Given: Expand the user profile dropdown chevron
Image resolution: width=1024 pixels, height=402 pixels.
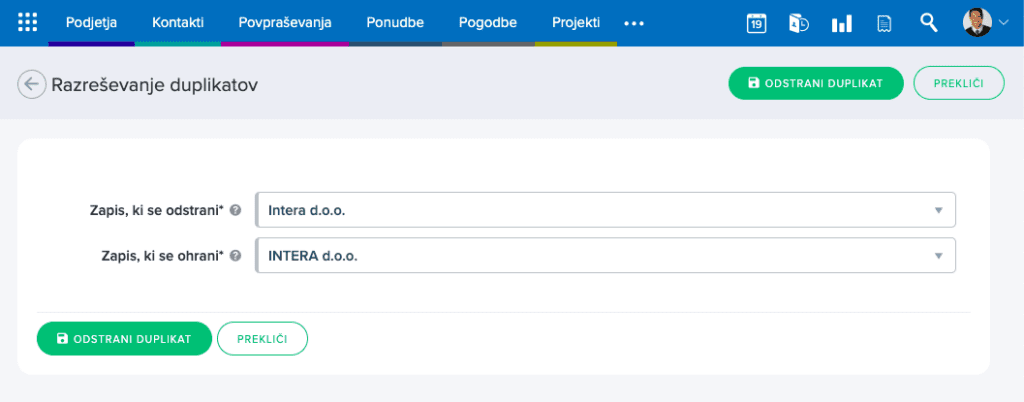Looking at the screenshot, I should [1003, 23].
